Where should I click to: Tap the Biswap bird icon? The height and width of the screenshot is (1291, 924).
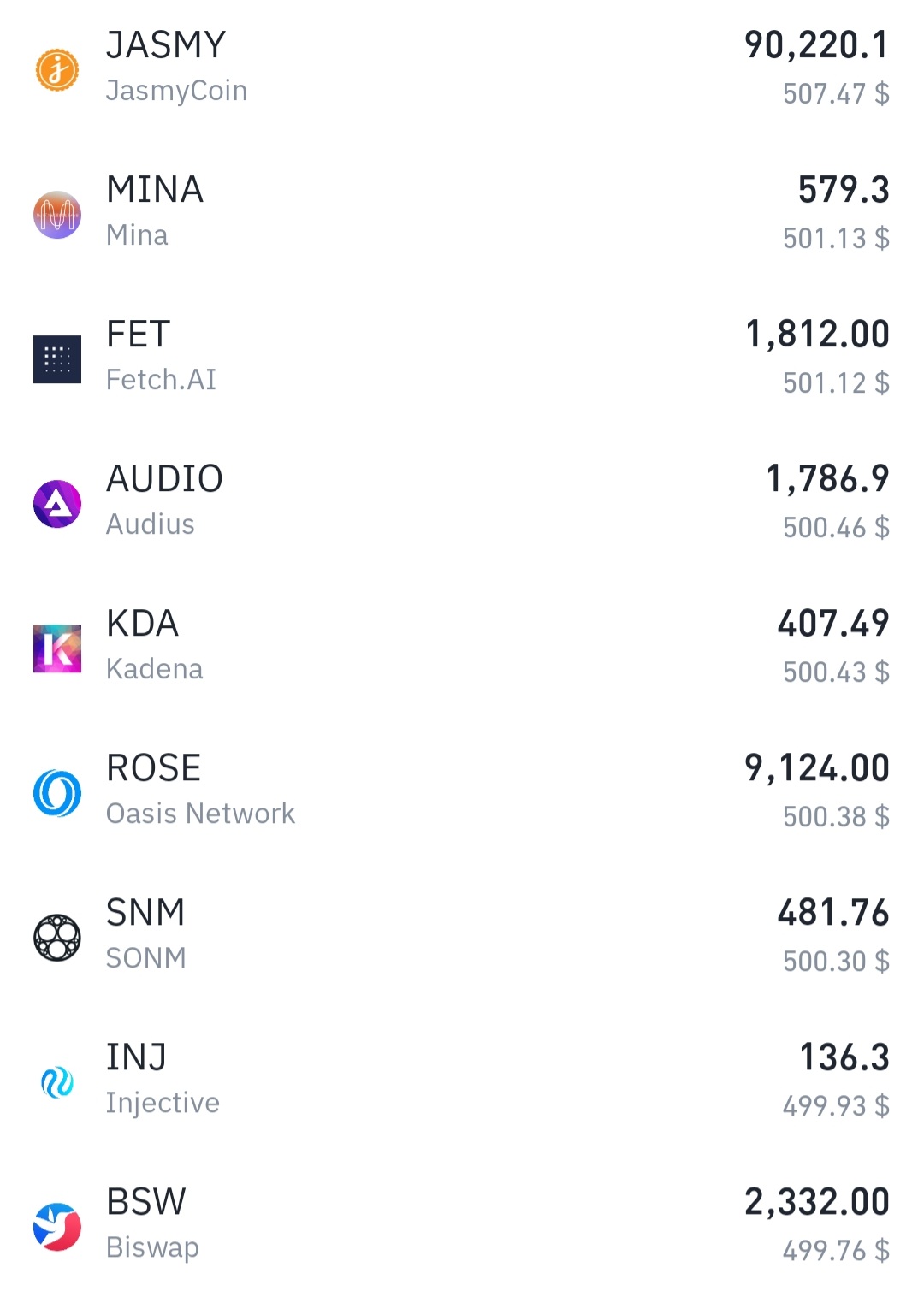57,1227
